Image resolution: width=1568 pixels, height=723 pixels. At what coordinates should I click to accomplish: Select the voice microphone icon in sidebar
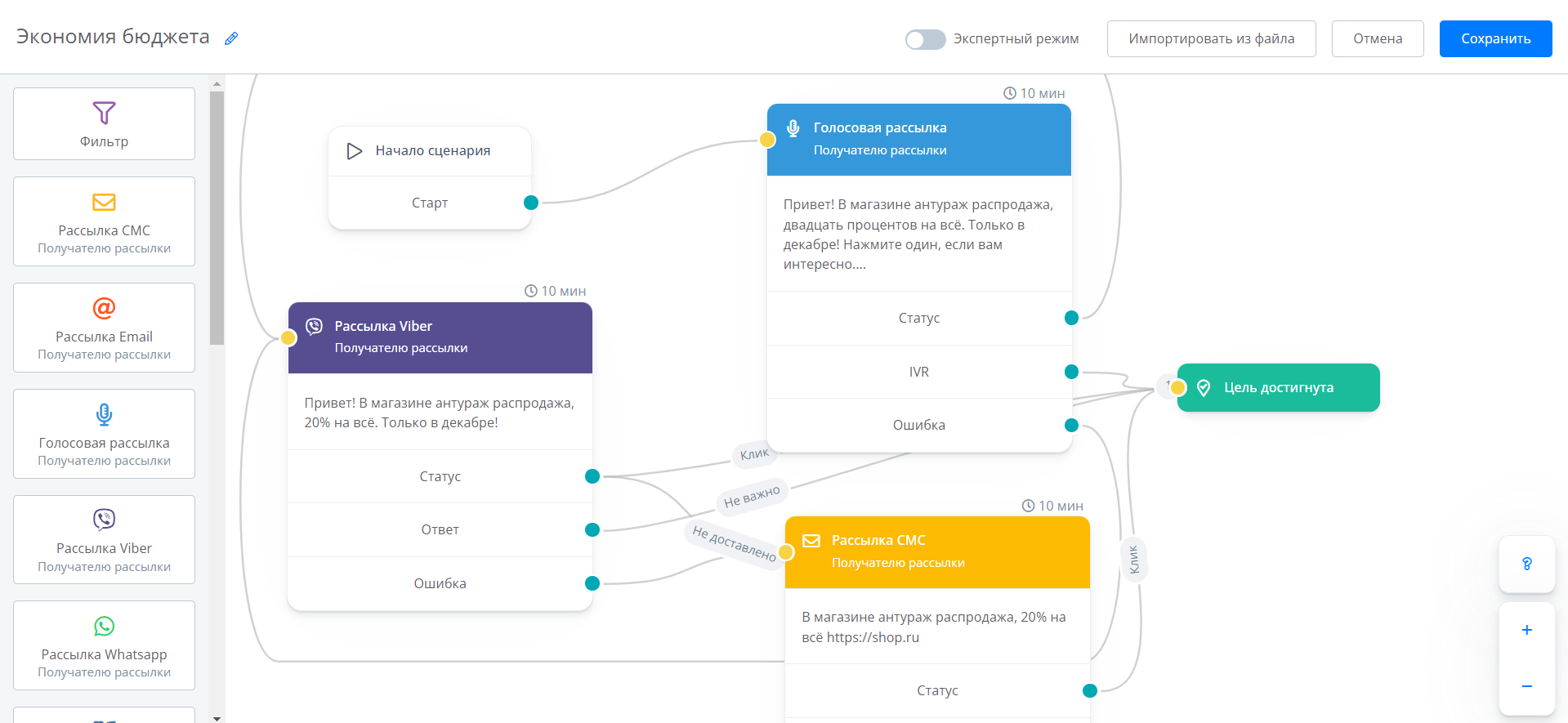tap(104, 414)
